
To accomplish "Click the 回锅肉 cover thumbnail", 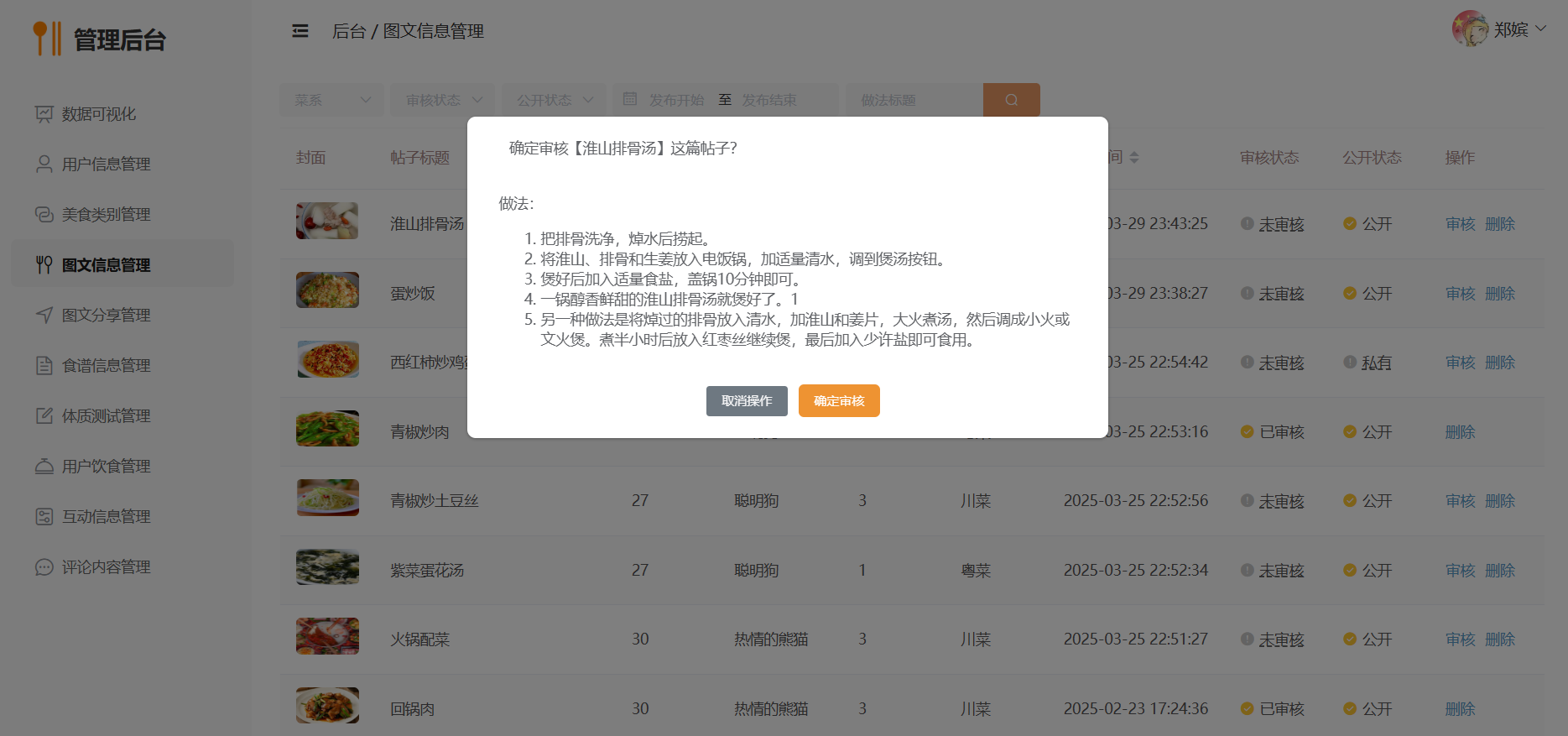I will click(327, 706).
